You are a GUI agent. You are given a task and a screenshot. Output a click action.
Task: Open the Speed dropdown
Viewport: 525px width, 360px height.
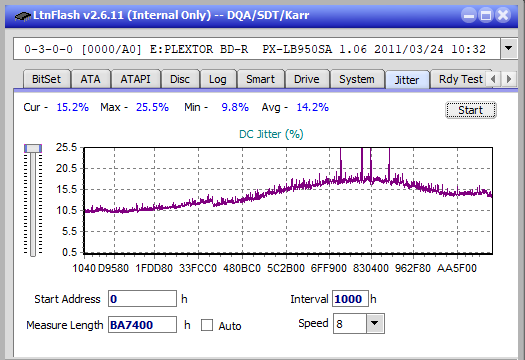click(375, 323)
